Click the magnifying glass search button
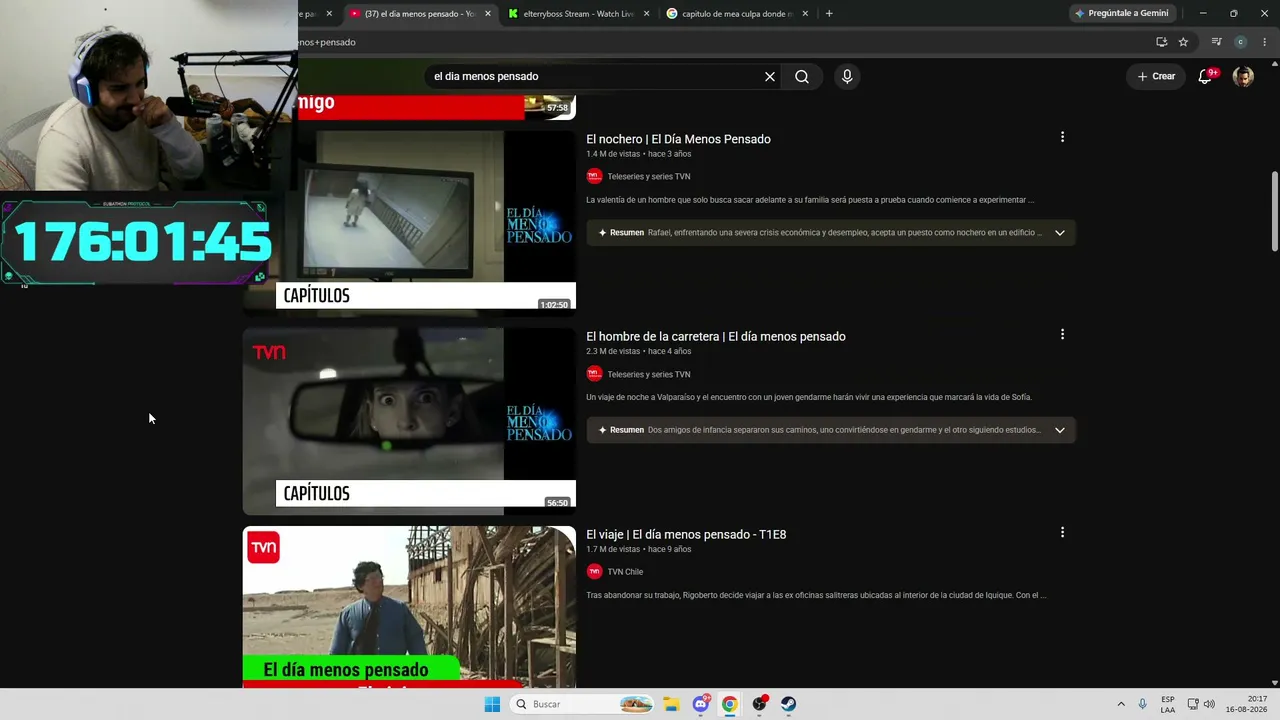This screenshot has height=720, width=1280. tap(802, 76)
